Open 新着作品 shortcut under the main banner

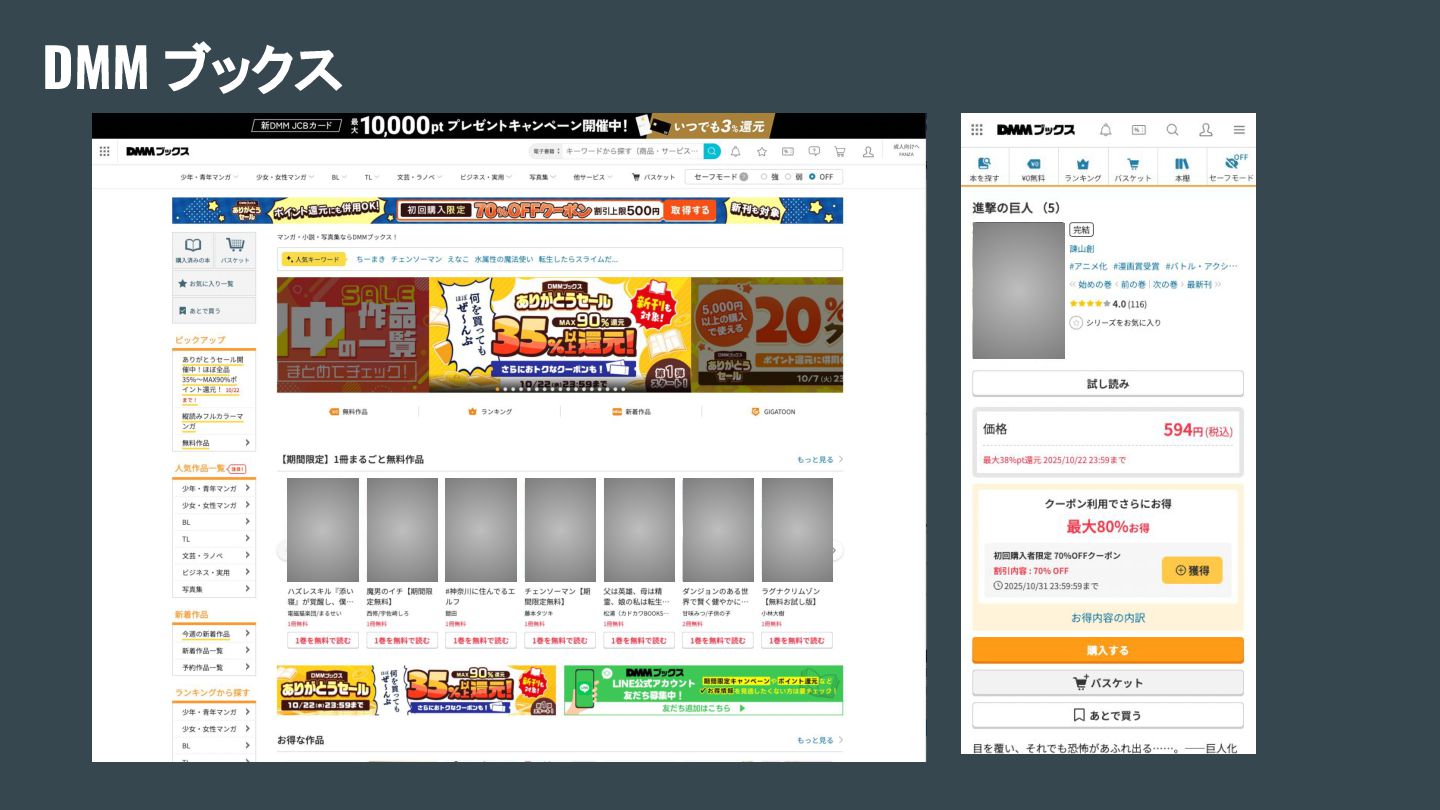point(631,411)
